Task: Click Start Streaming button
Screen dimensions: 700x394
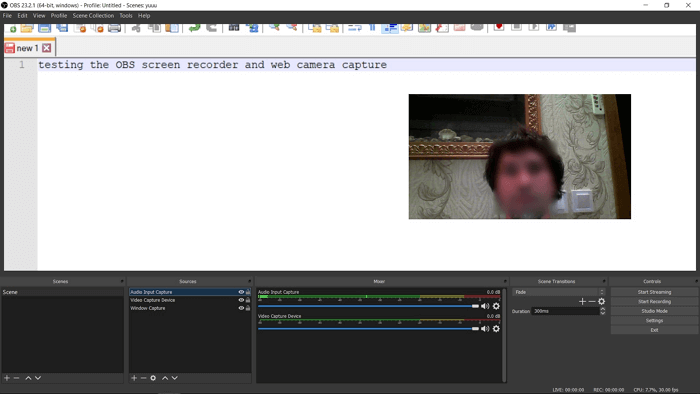Action: (654, 292)
